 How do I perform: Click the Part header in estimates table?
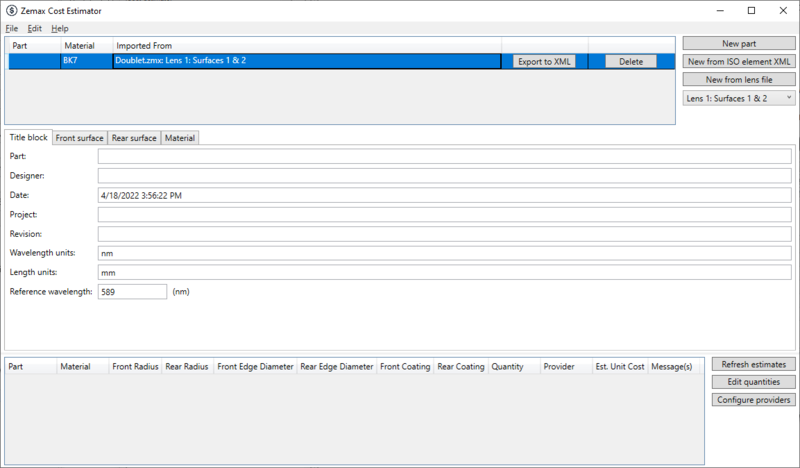point(31,366)
